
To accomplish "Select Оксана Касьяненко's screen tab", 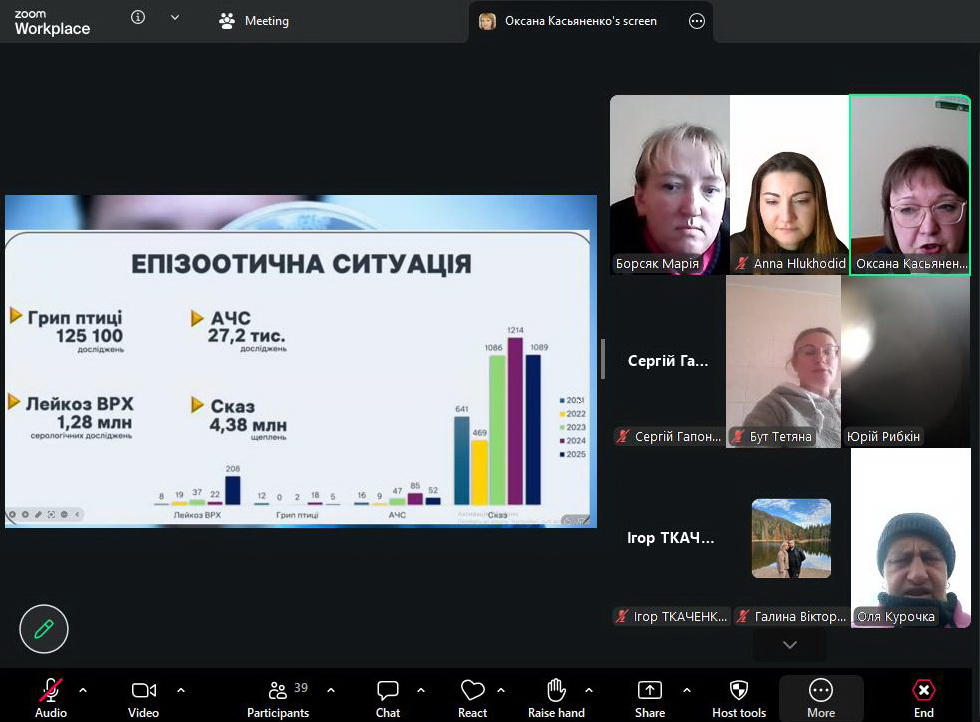I will pos(580,21).
